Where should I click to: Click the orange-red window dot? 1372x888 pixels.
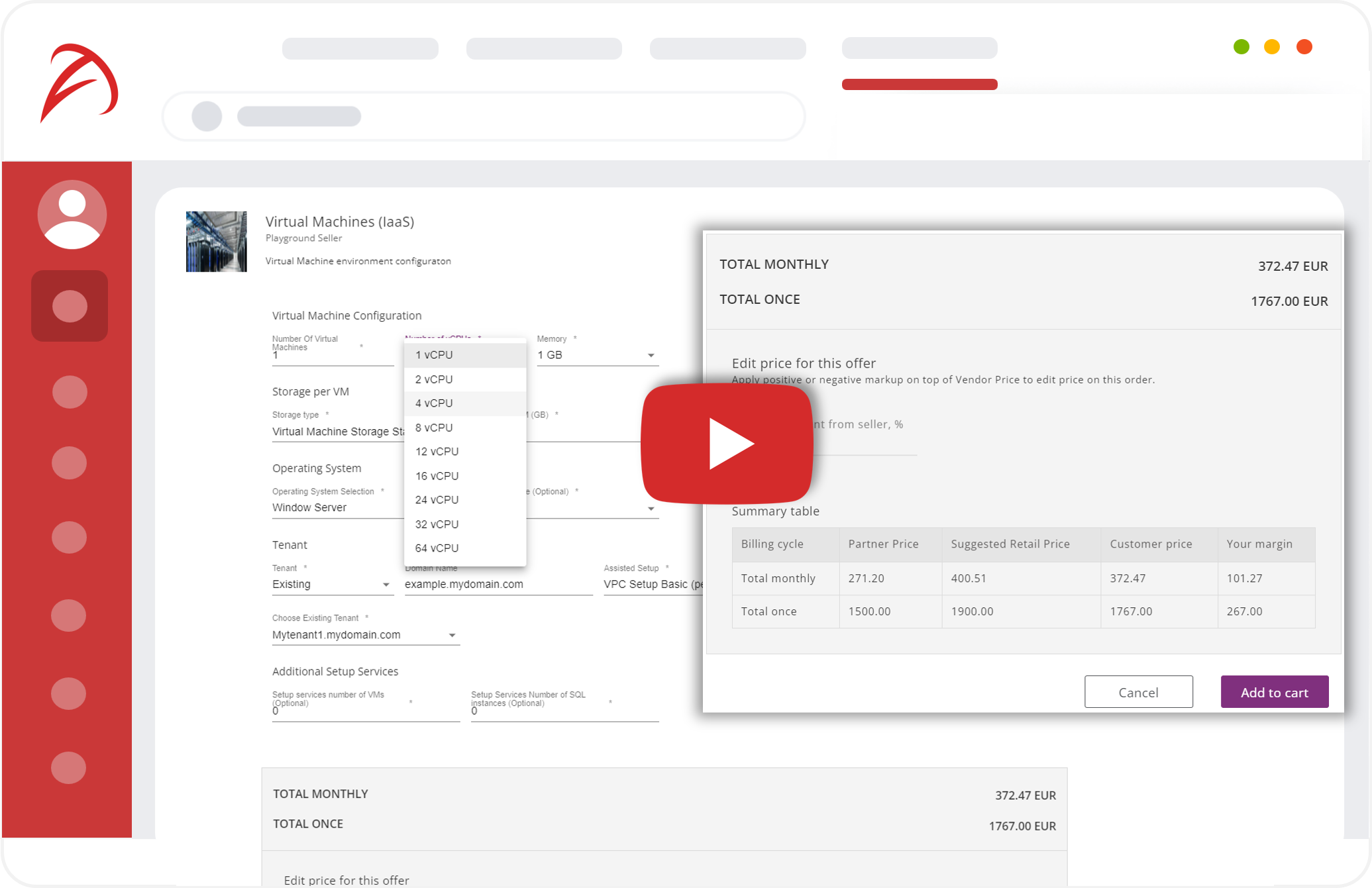click(1304, 46)
